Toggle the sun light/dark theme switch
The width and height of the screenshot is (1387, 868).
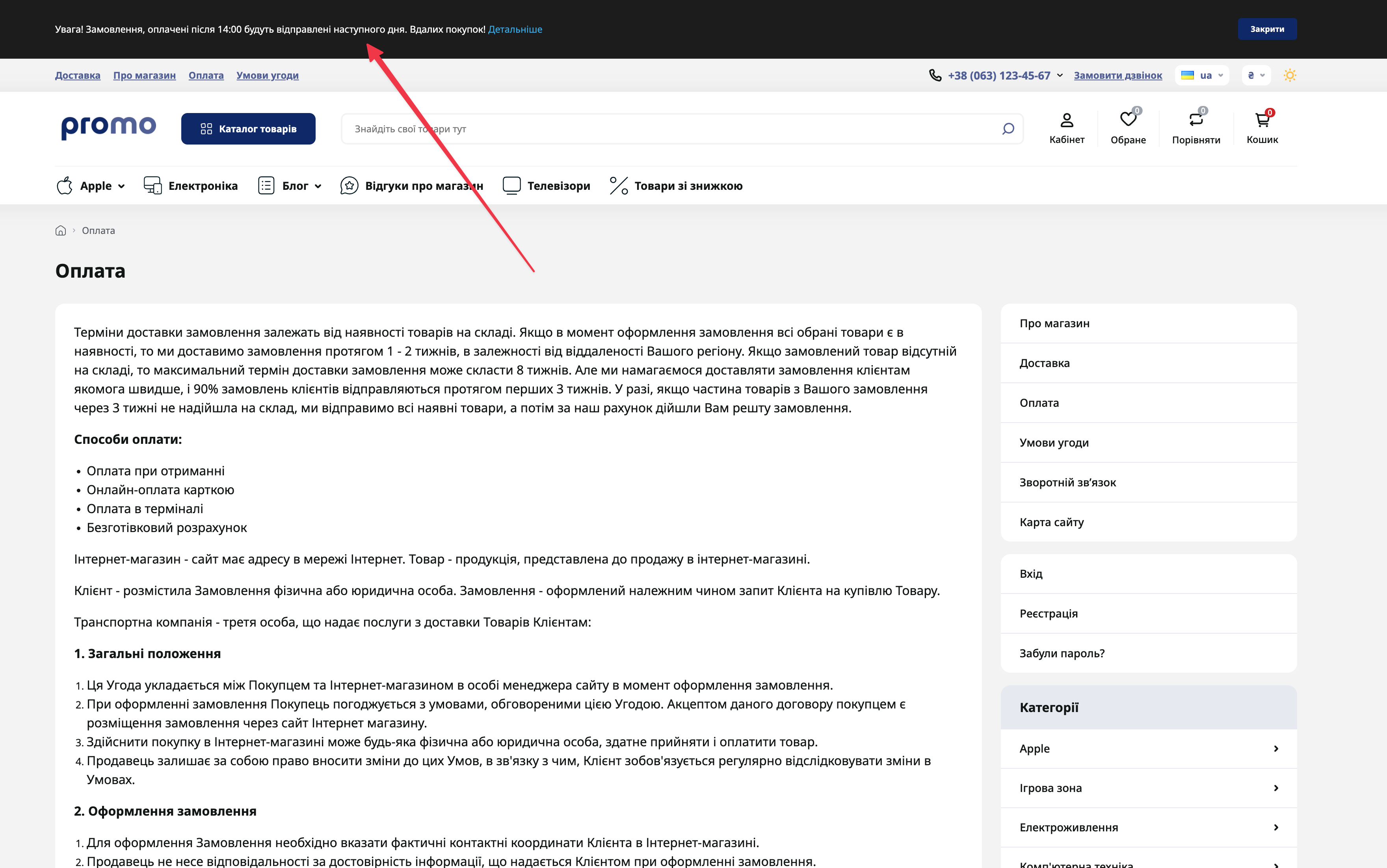tap(1290, 75)
